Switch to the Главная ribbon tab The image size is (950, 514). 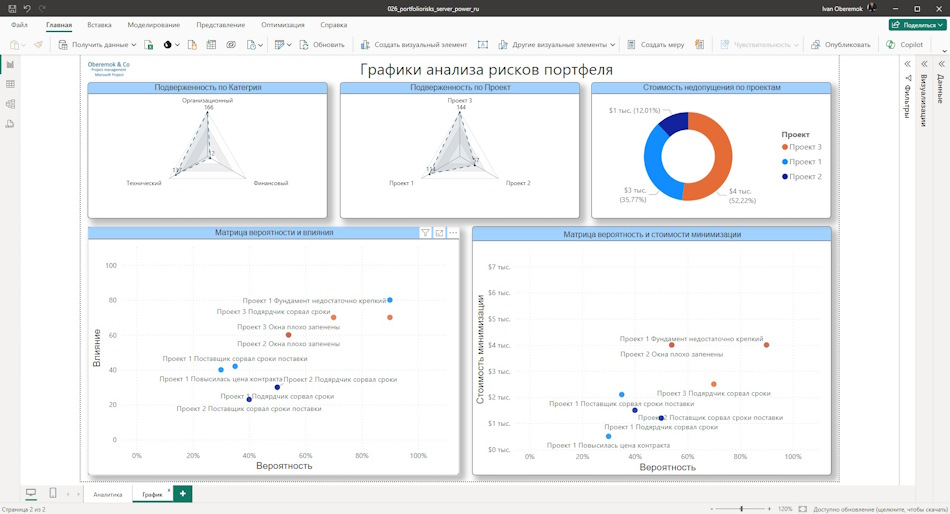[x=59, y=25]
